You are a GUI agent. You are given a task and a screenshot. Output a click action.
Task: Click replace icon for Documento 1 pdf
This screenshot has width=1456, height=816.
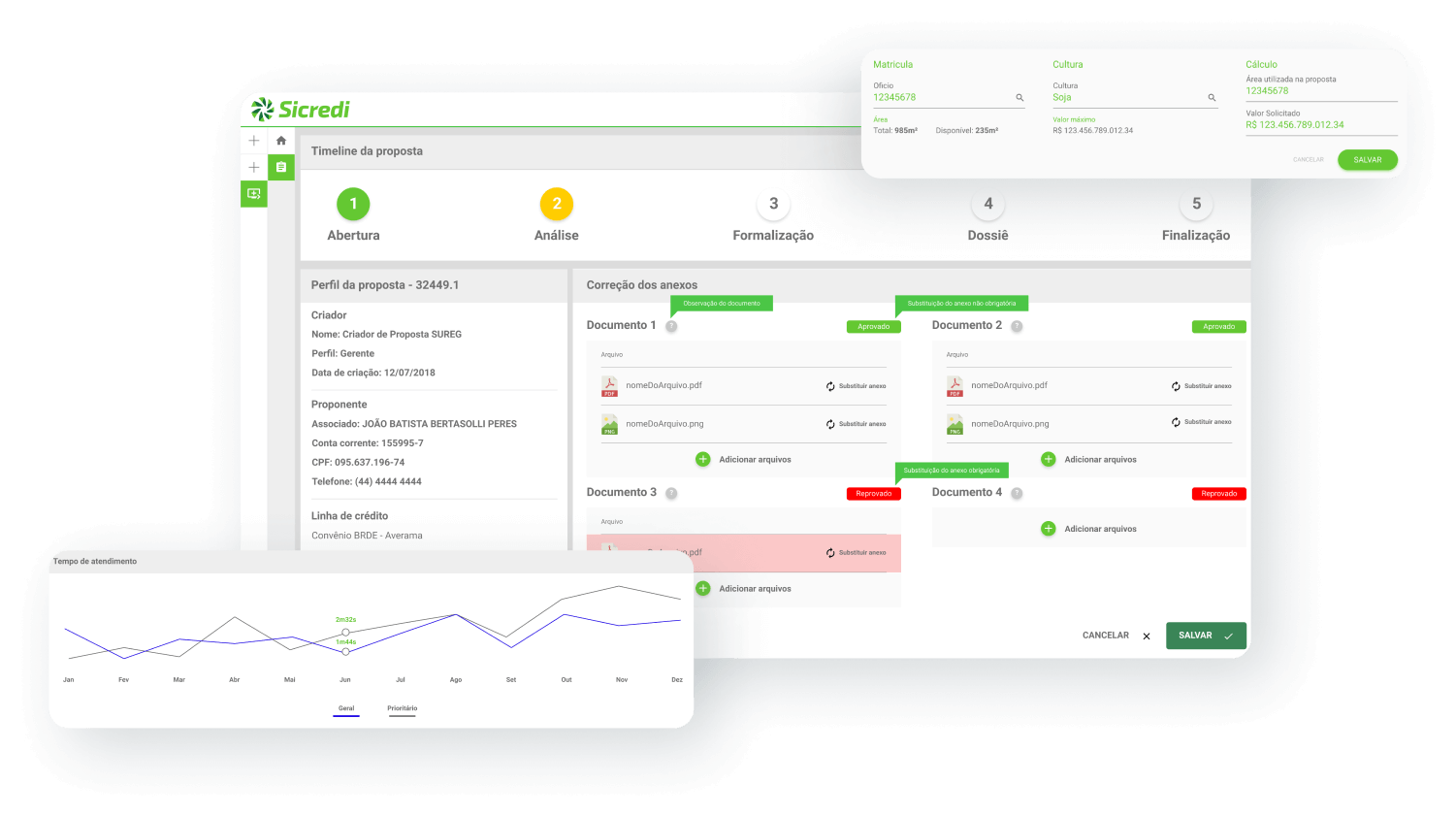(x=830, y=386)
